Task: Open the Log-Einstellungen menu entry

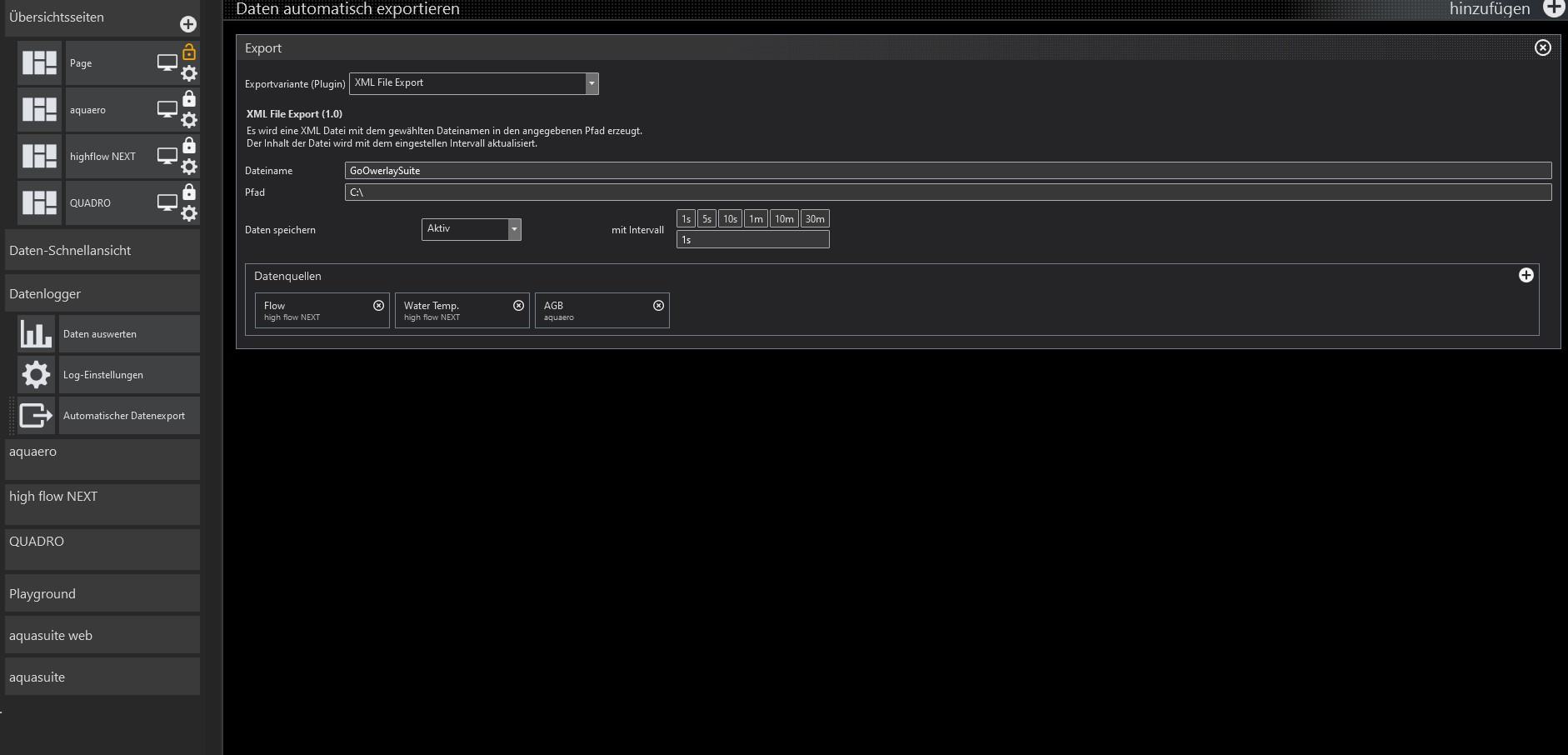Action: point(129,374)
